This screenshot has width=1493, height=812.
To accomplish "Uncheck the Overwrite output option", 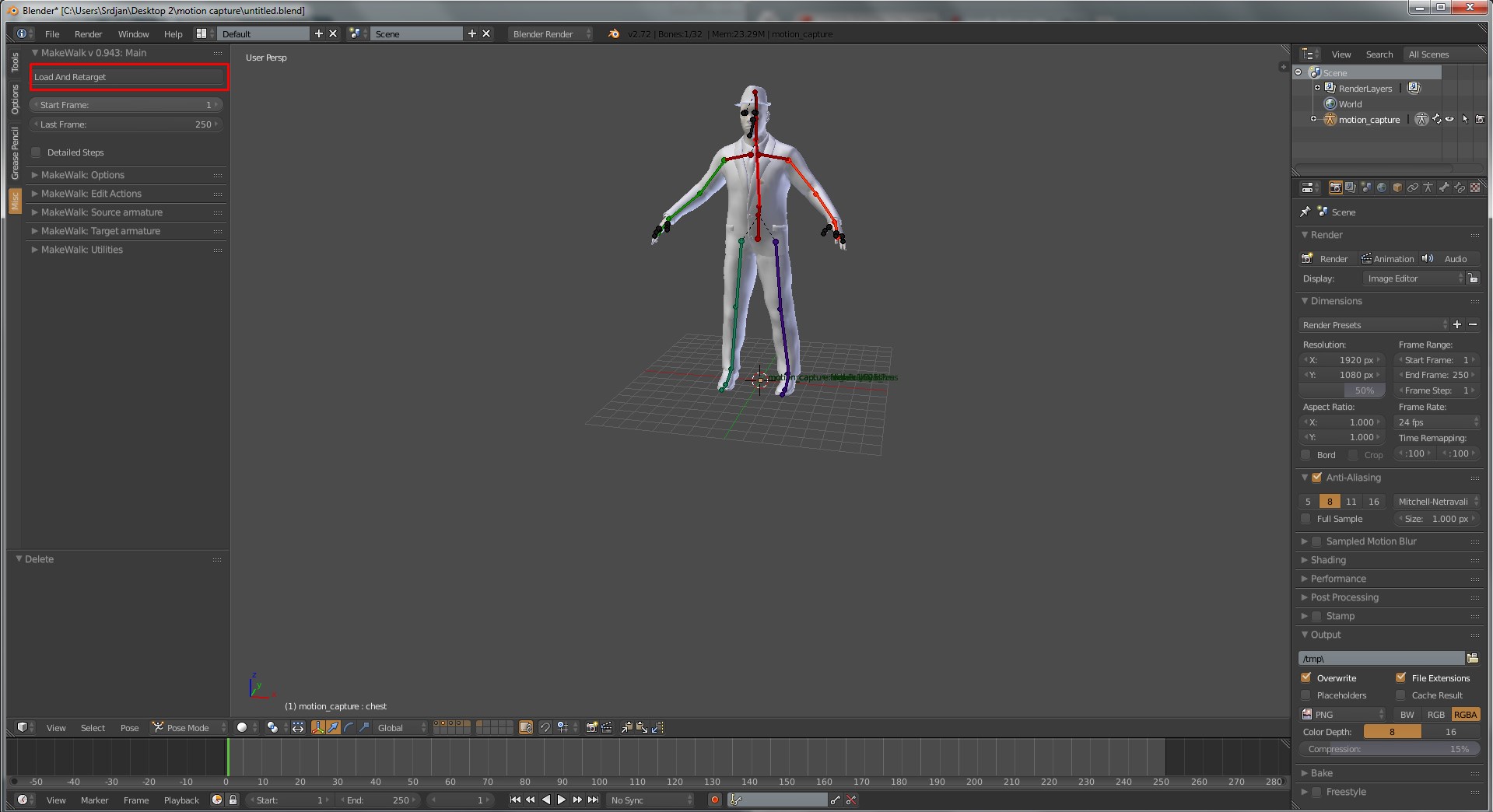I will [x=1306, y=677].
